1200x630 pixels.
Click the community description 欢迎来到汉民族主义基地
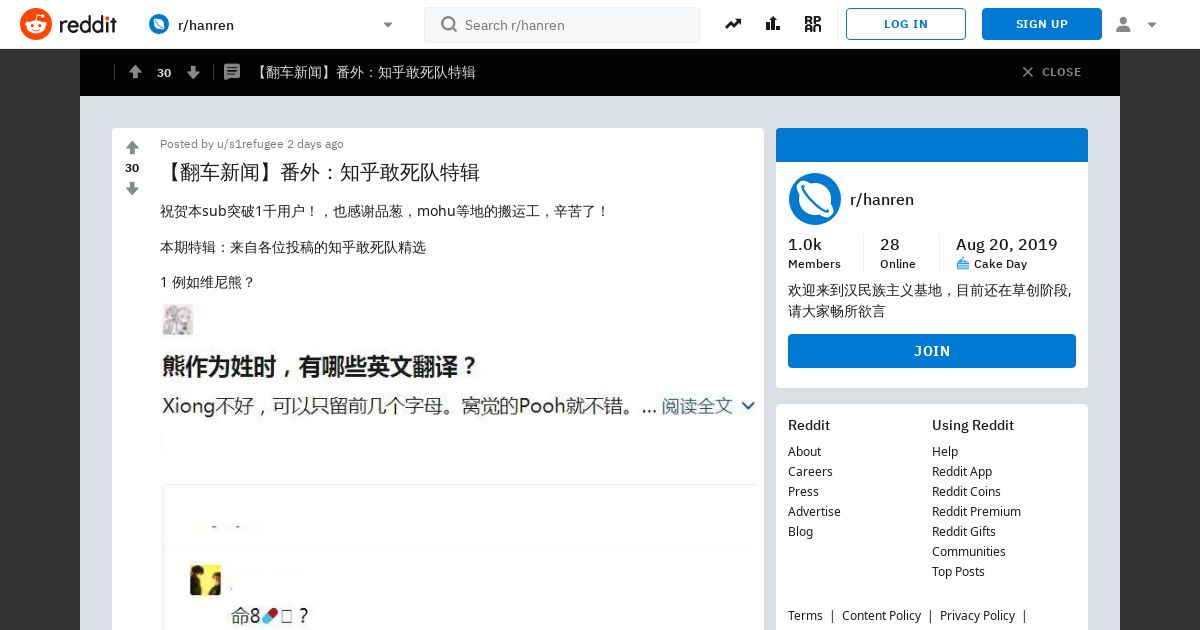(930, 300)
